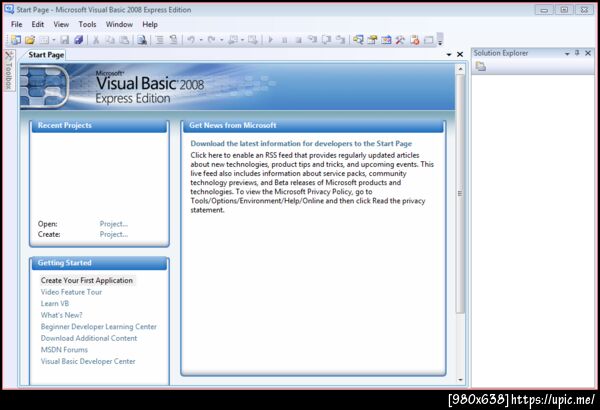Click Download Additional Content link
The width and height of the screenshot is (600, 410).
(89, 338)
